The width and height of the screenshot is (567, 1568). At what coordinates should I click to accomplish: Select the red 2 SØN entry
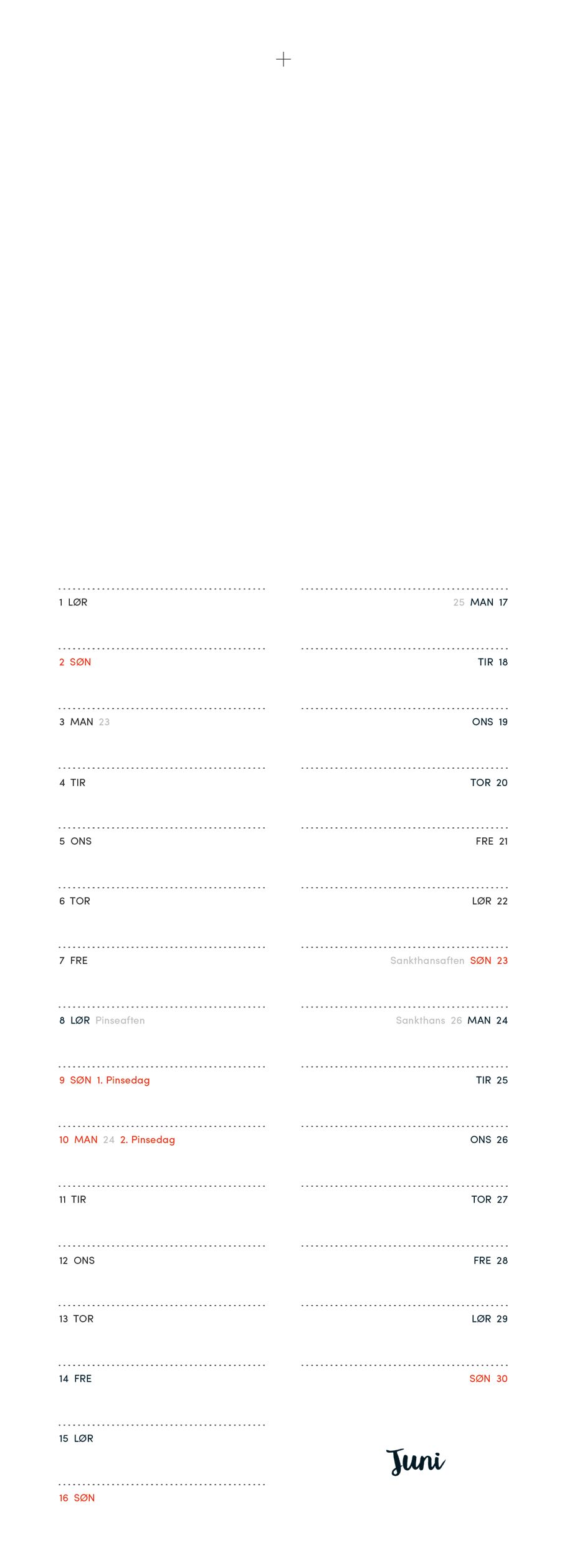point(75,662)
